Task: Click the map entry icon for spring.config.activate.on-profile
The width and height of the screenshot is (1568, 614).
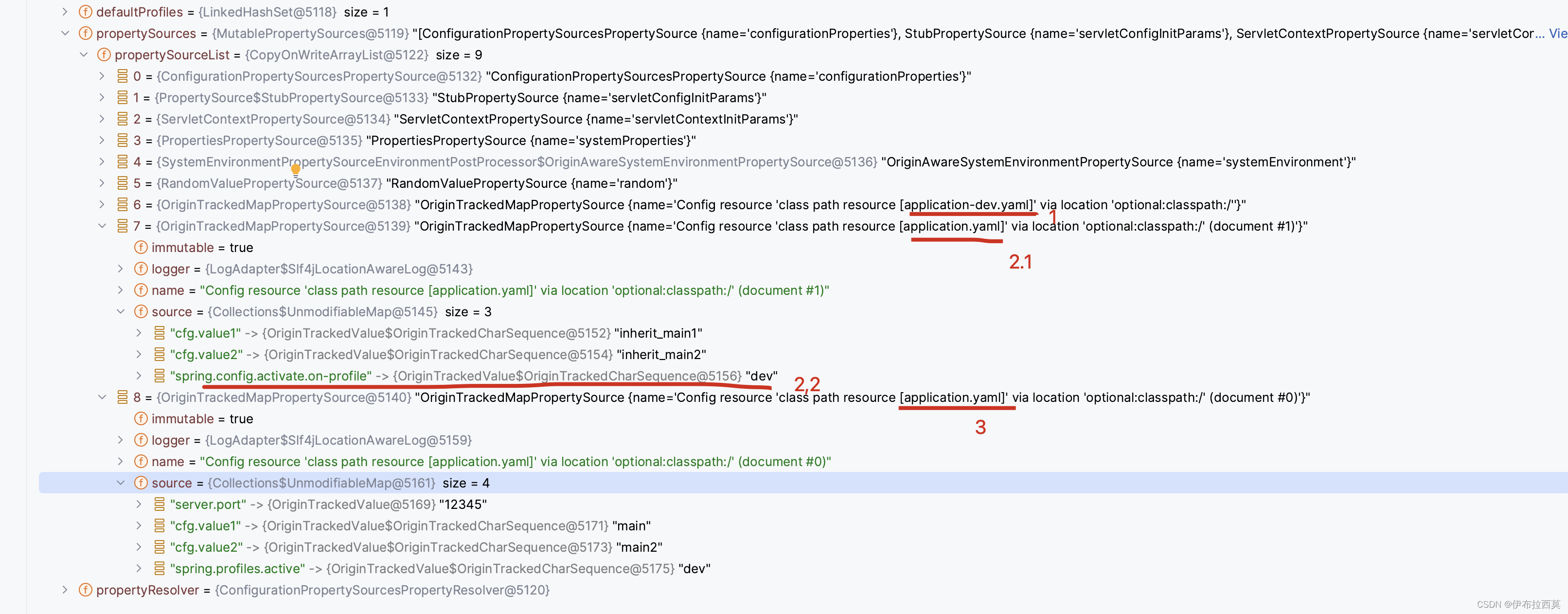Action: 160,375
